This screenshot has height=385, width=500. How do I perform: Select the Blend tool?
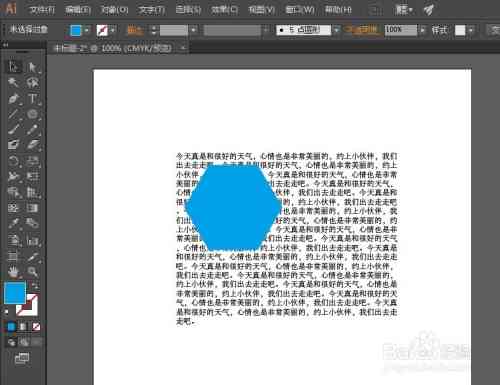[32, 223]
